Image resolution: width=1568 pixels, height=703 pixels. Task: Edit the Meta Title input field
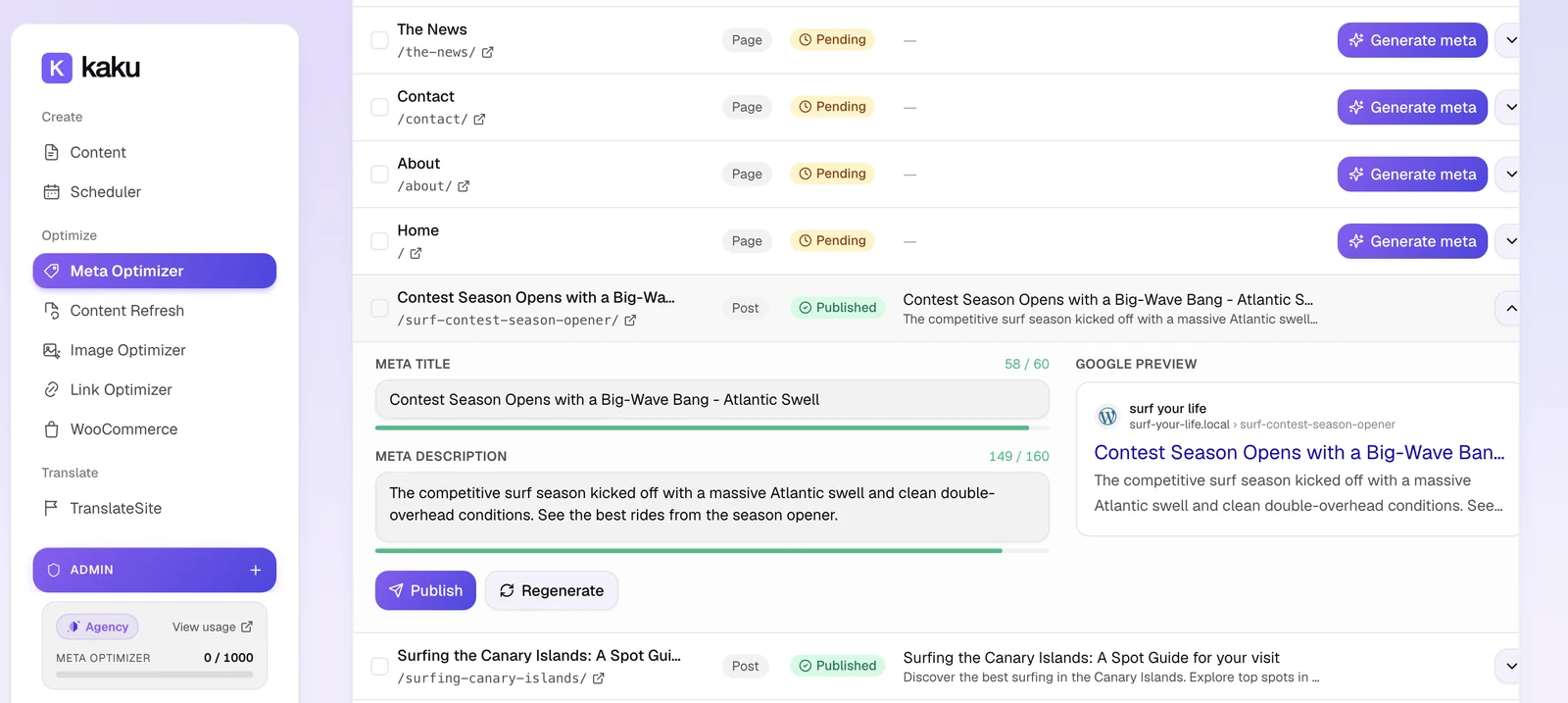712,400
